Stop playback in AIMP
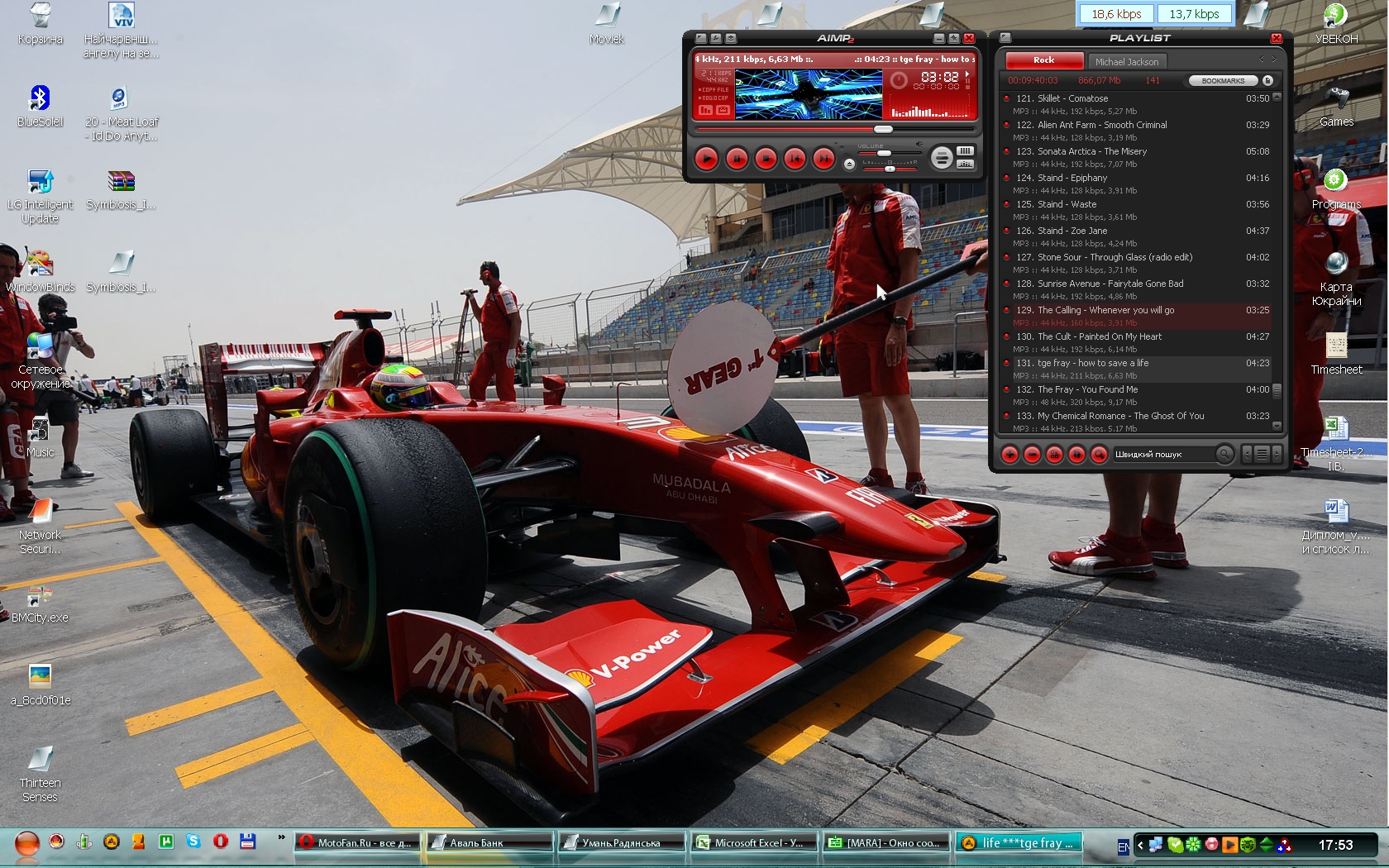The height and width of the screenshot is (868, 1389). coord(766,159)
